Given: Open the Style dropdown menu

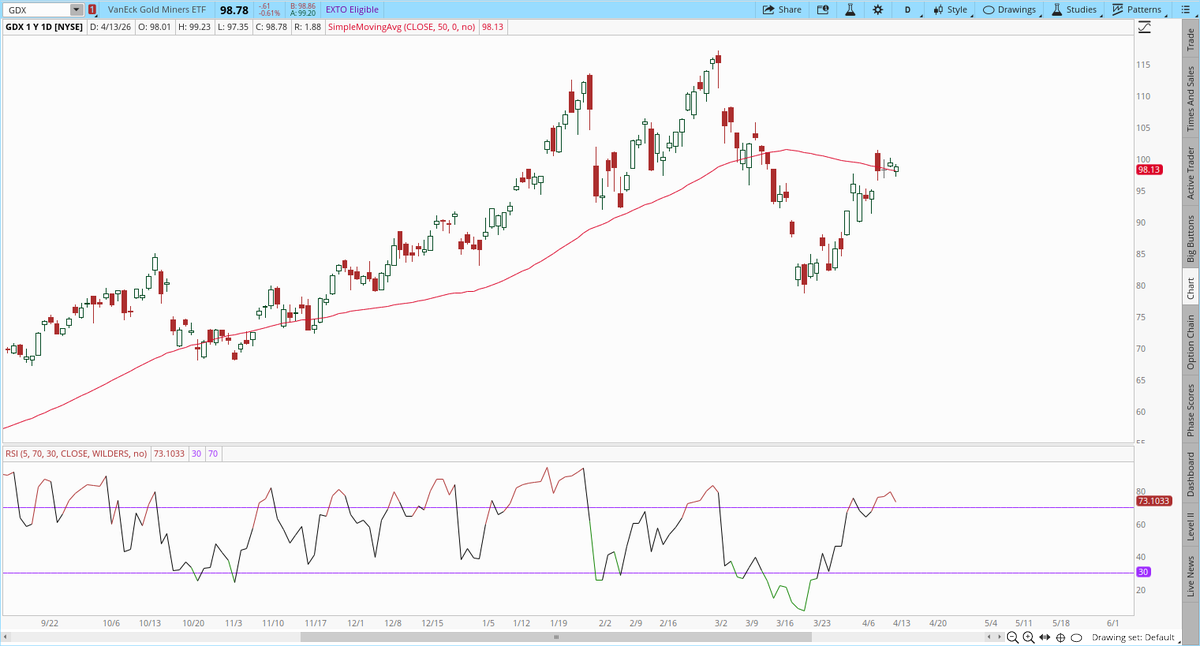Looking at the screenshot, I should (950, 9).
